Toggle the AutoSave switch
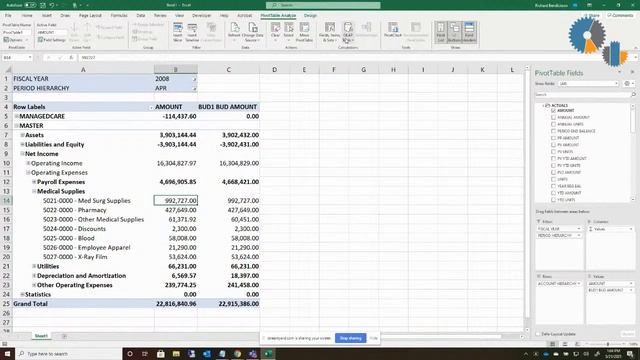The image size is (640, 360). (x=30, y=5)
